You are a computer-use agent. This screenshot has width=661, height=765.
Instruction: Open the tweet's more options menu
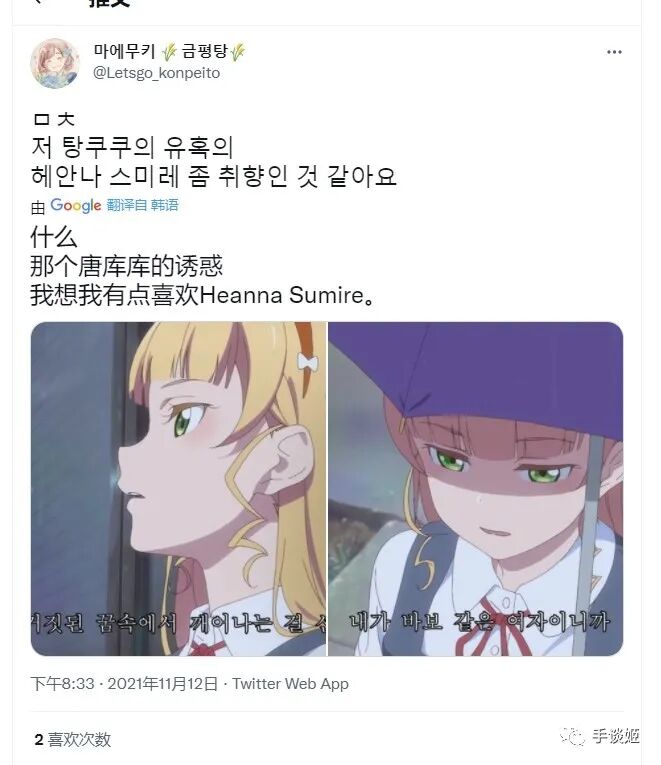click(x=614, y=52)
